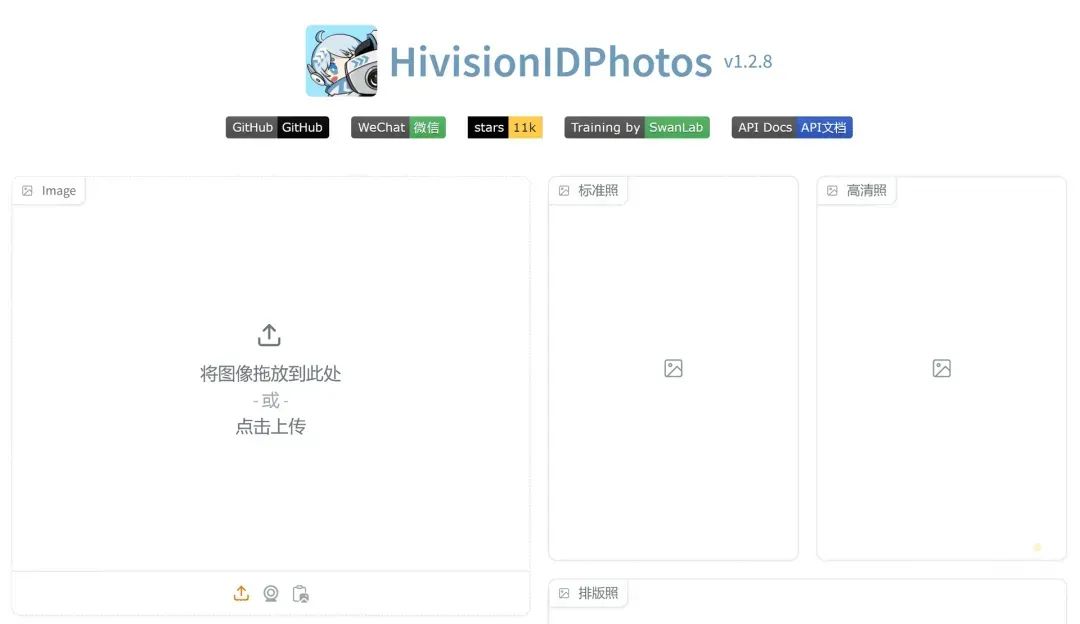Viewport: 1080px width, 624px height.
Task: Click the HivisionIDPhotos mascot logo
Action: 342,61
